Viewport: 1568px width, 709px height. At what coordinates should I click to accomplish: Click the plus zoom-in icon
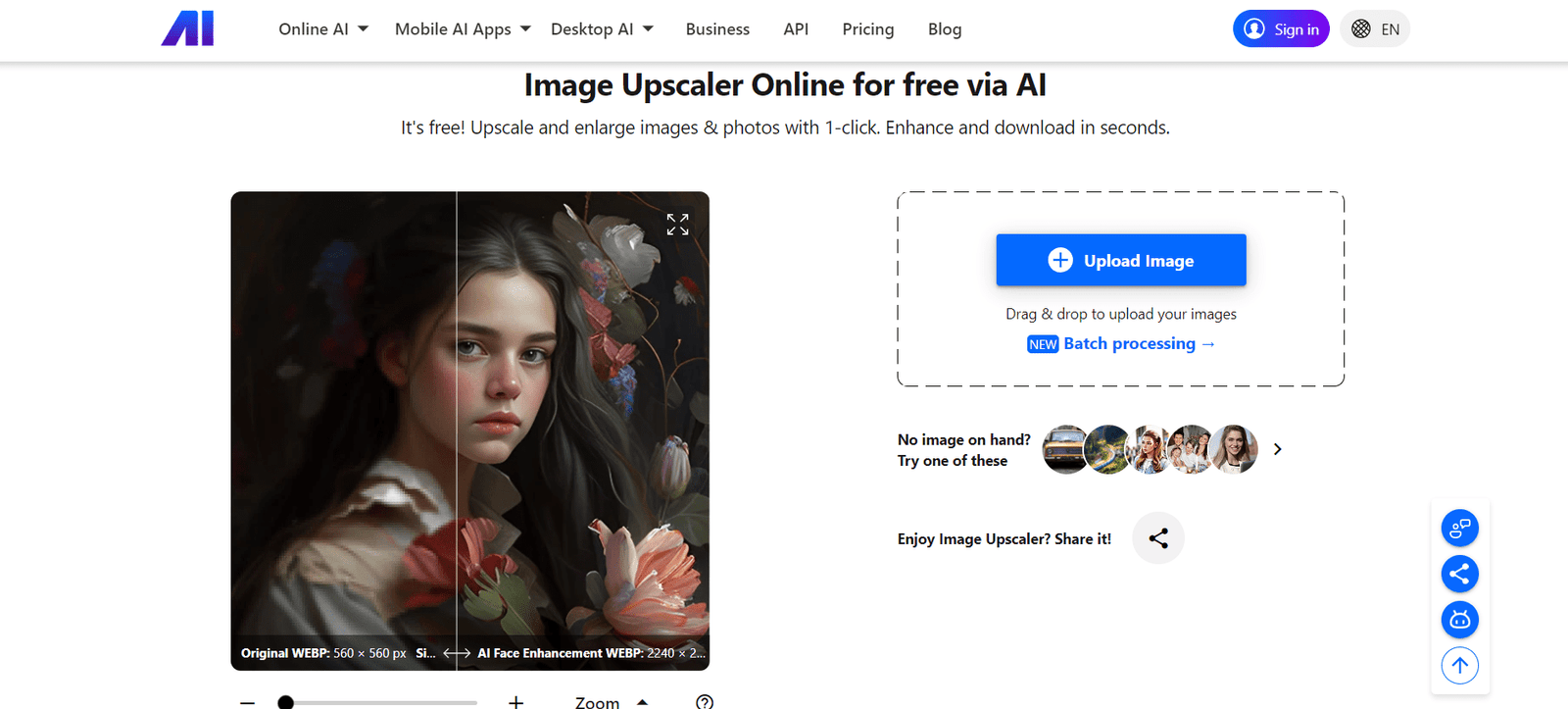(x=516, y=701)
